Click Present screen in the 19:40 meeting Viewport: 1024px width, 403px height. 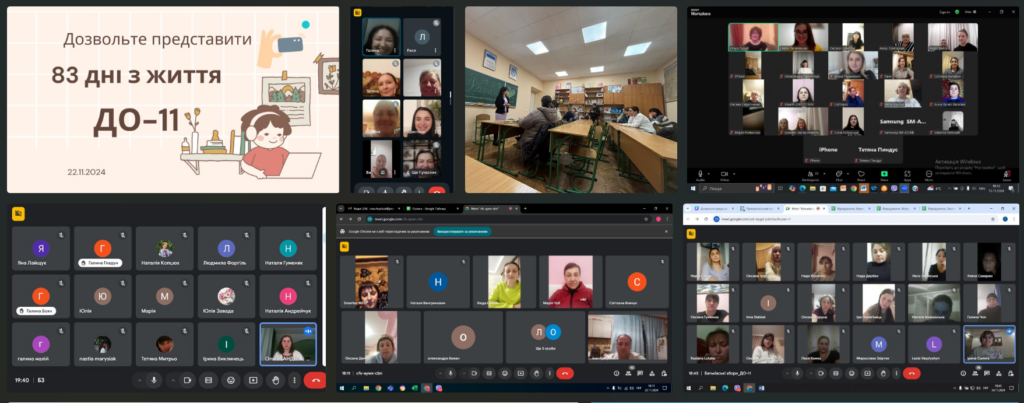click(252, 380)
